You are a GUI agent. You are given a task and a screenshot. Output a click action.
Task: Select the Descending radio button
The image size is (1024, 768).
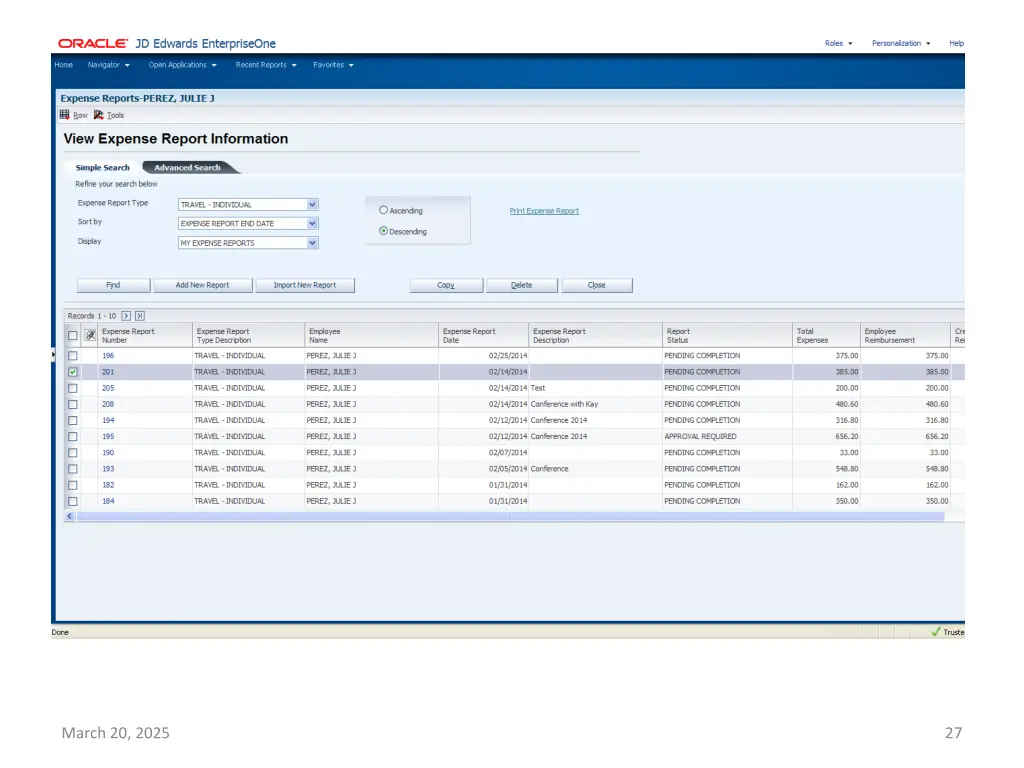[x=383, y=231]
